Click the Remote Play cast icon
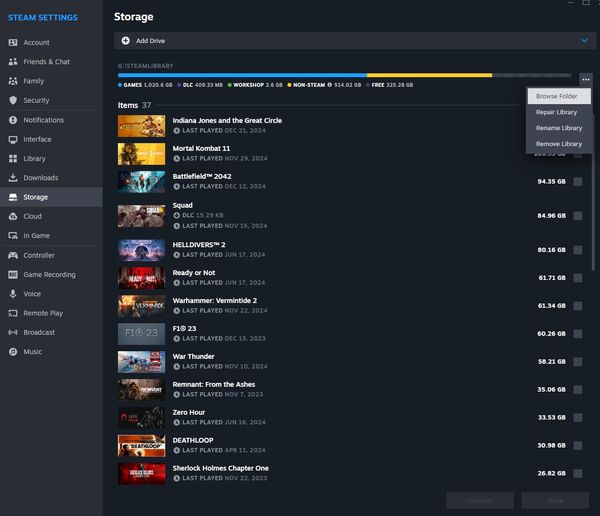This screenshot has height=516, width=600. (13, 313)
